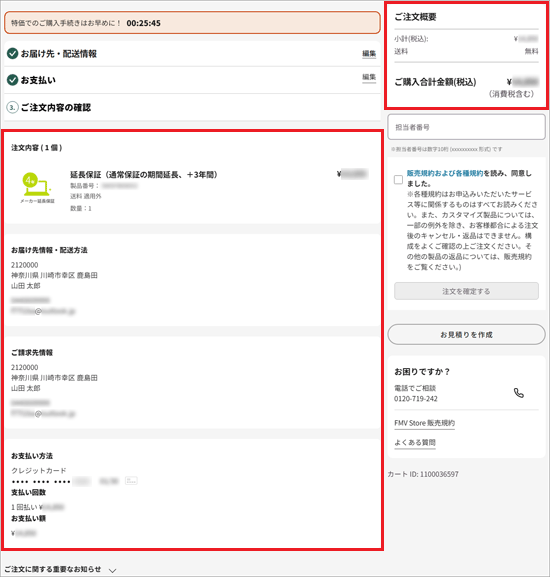Click the ご請求先情報 heading
The width and height of the screenshot is (550, 577).
tap(32, 353)
